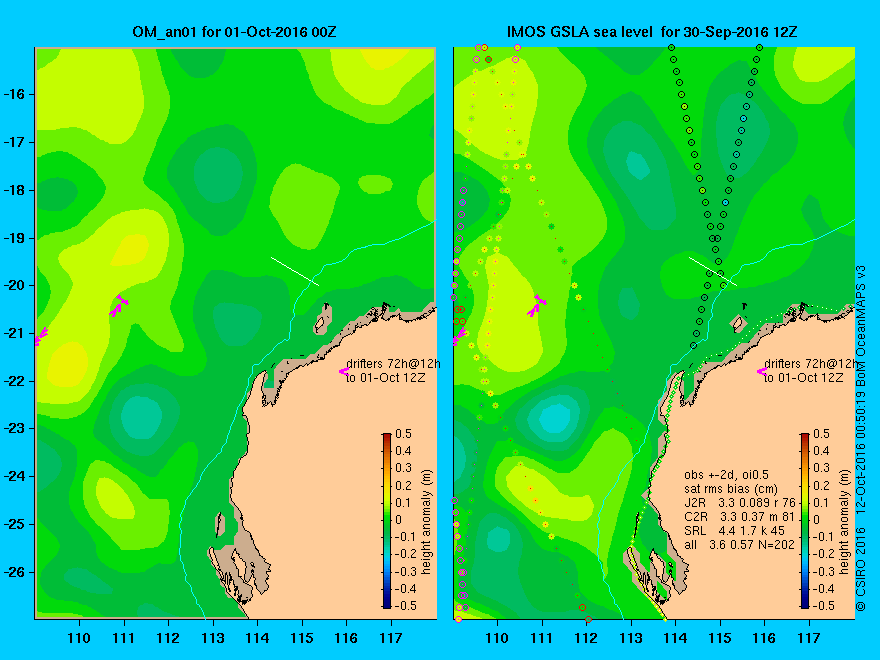Click longitude label 115 under right map

[720, 638]
